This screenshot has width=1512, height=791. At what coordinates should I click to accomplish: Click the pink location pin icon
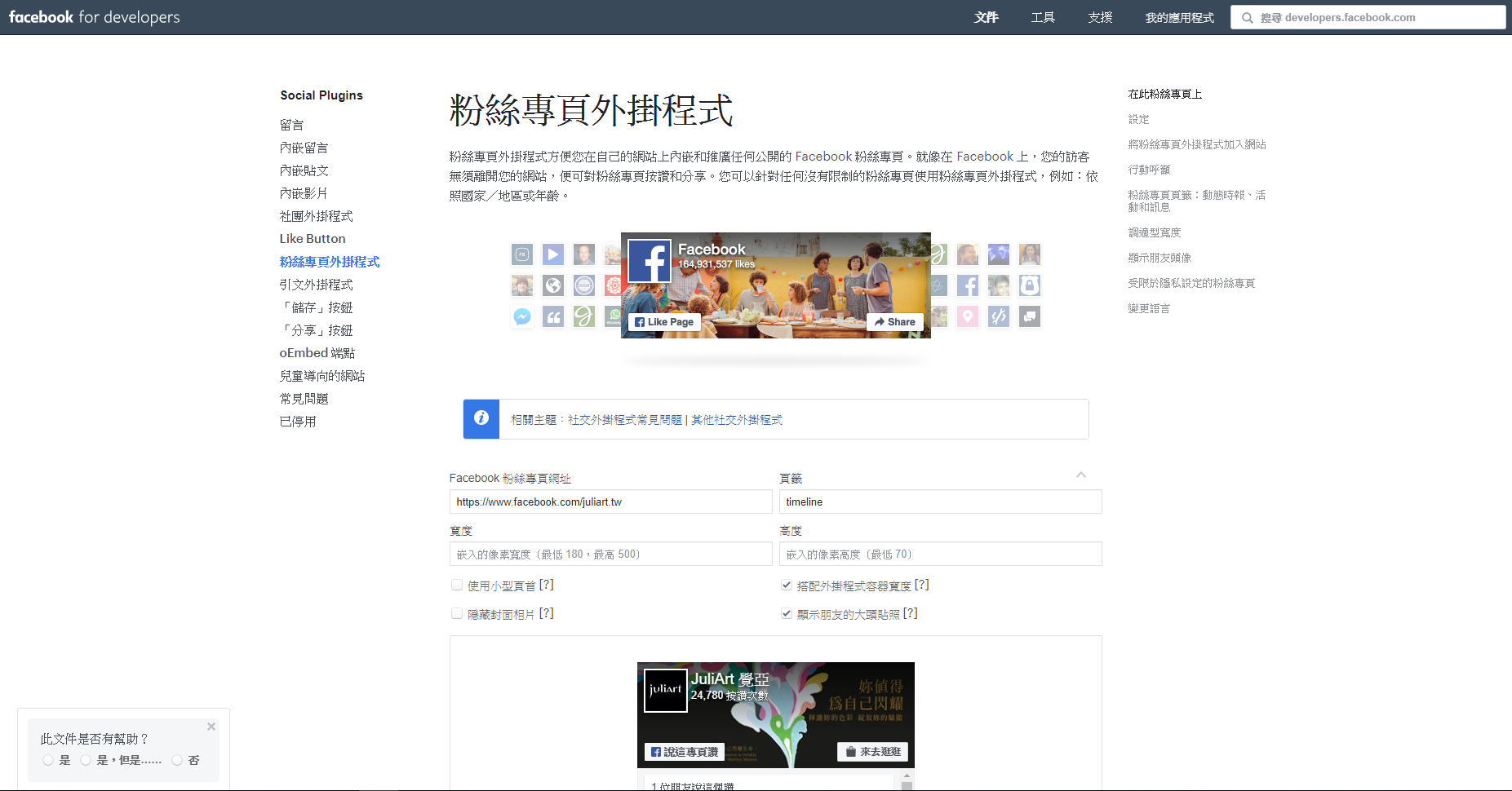coord(967,316)
